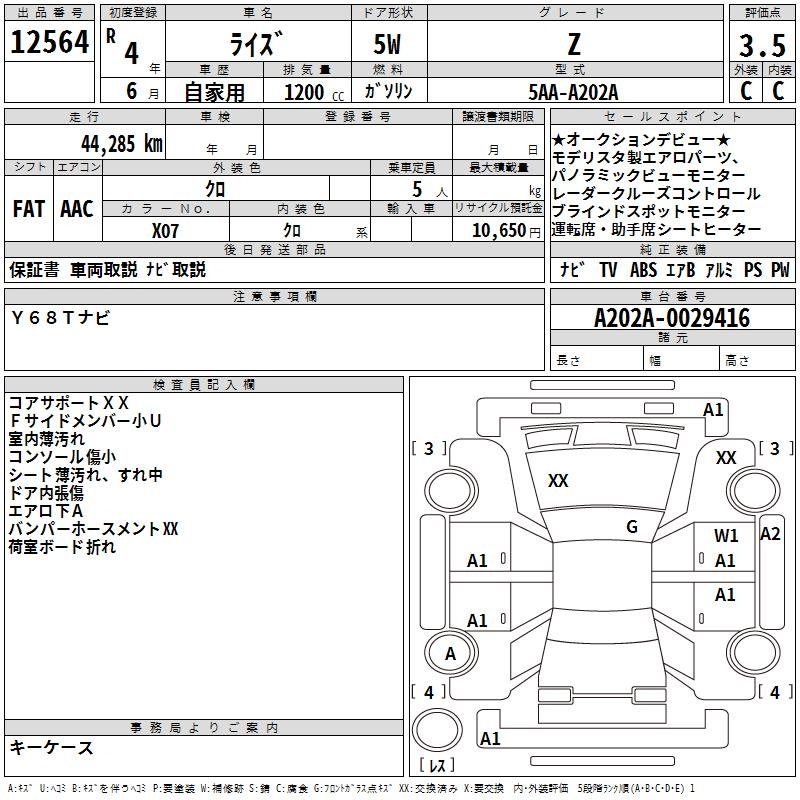Select the model code 5AA-A202A
This screenshot has height=800, width=800.
[573, 92]
